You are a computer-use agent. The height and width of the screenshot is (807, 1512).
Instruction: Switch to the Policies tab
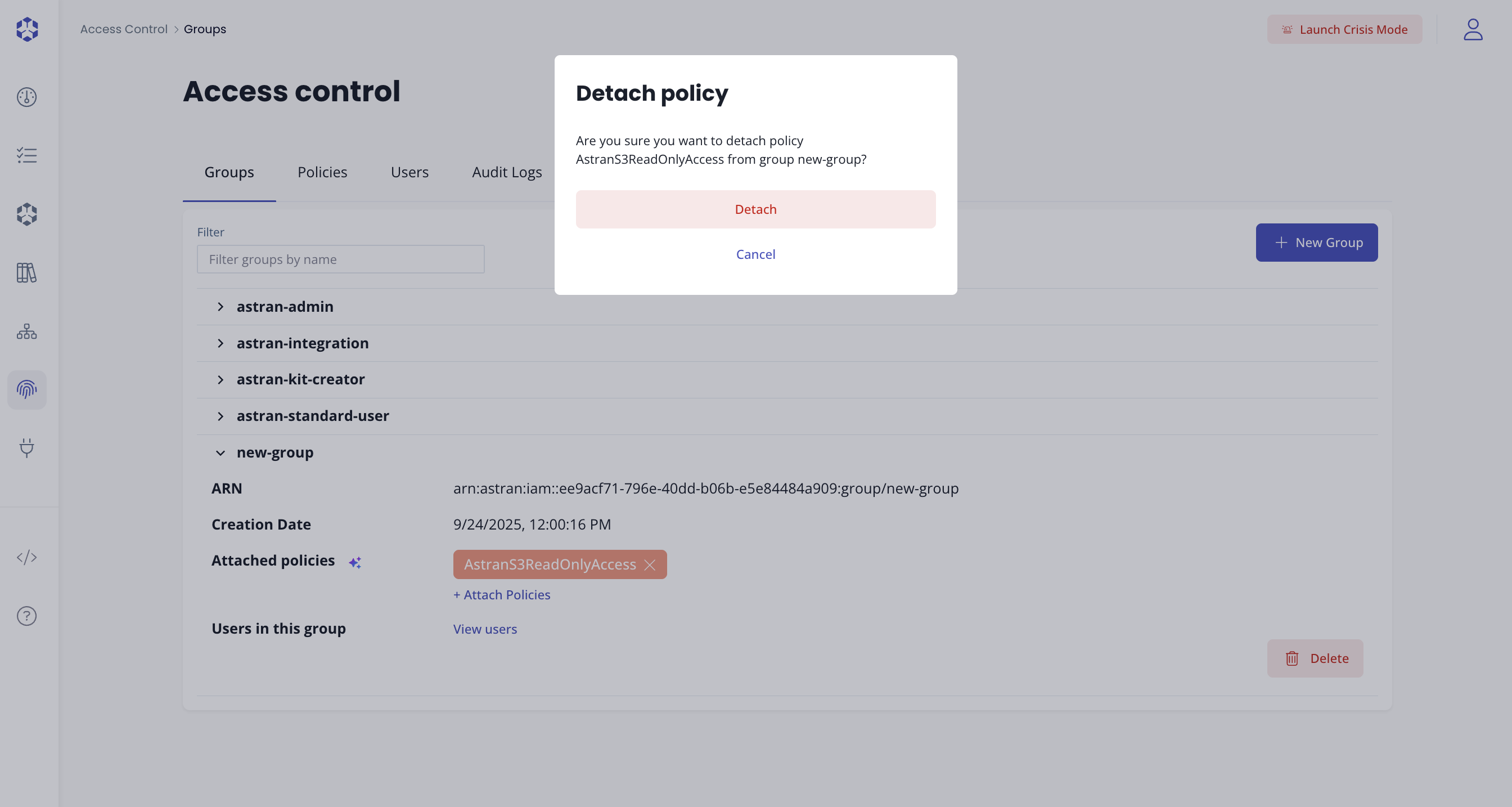coord(322,172)
